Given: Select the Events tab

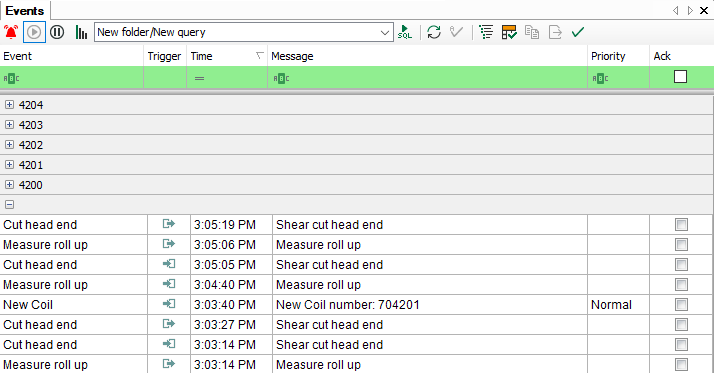Looking at the screenshot, I should click(x=25, y=10).
